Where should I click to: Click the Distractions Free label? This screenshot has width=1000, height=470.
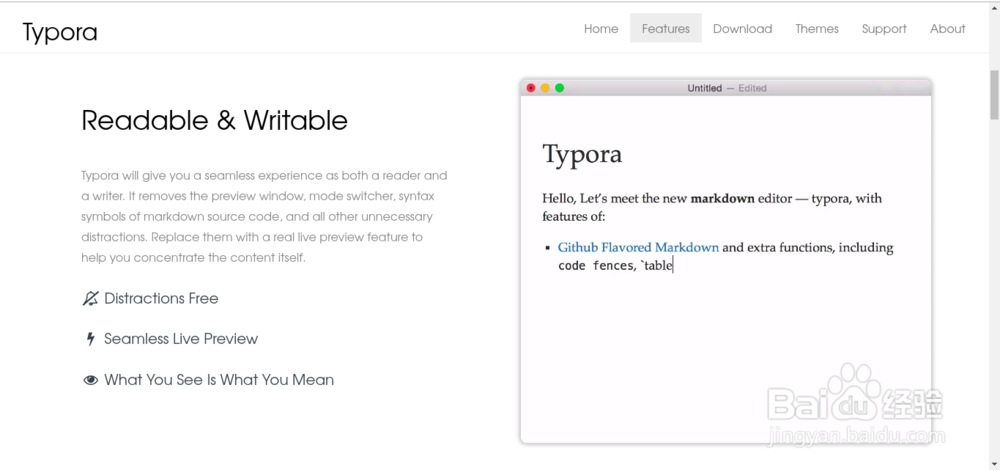coord(161,298)
